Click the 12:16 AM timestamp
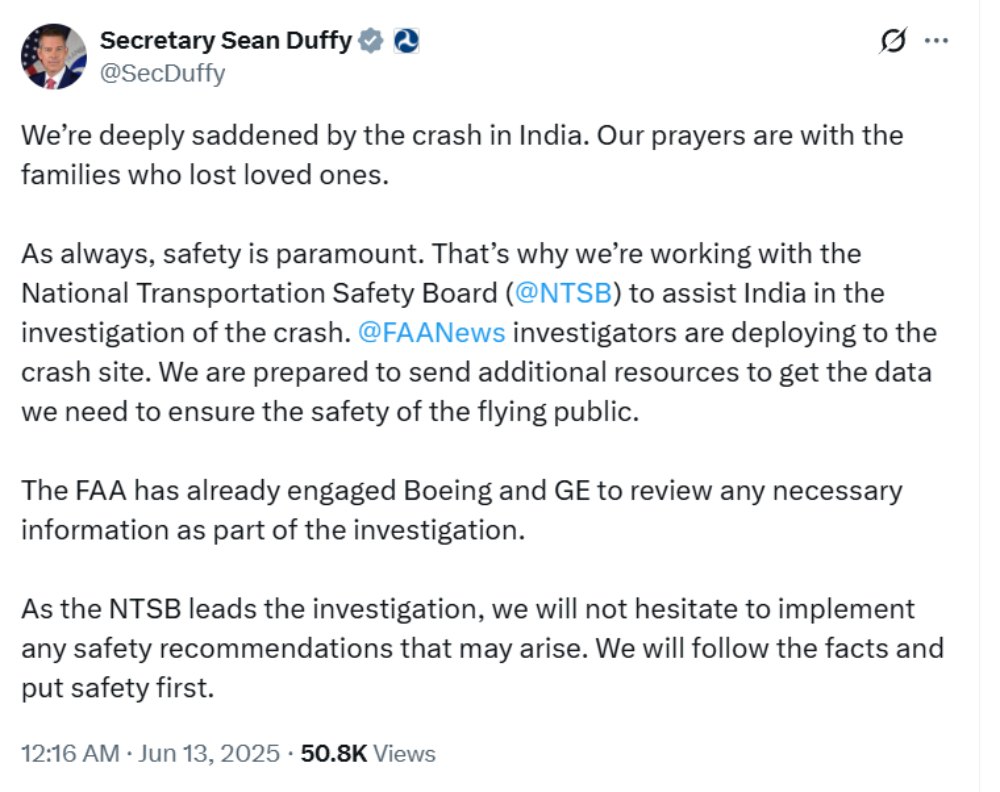The width and height of the screenshot is (1000, 792). [69, 753]
